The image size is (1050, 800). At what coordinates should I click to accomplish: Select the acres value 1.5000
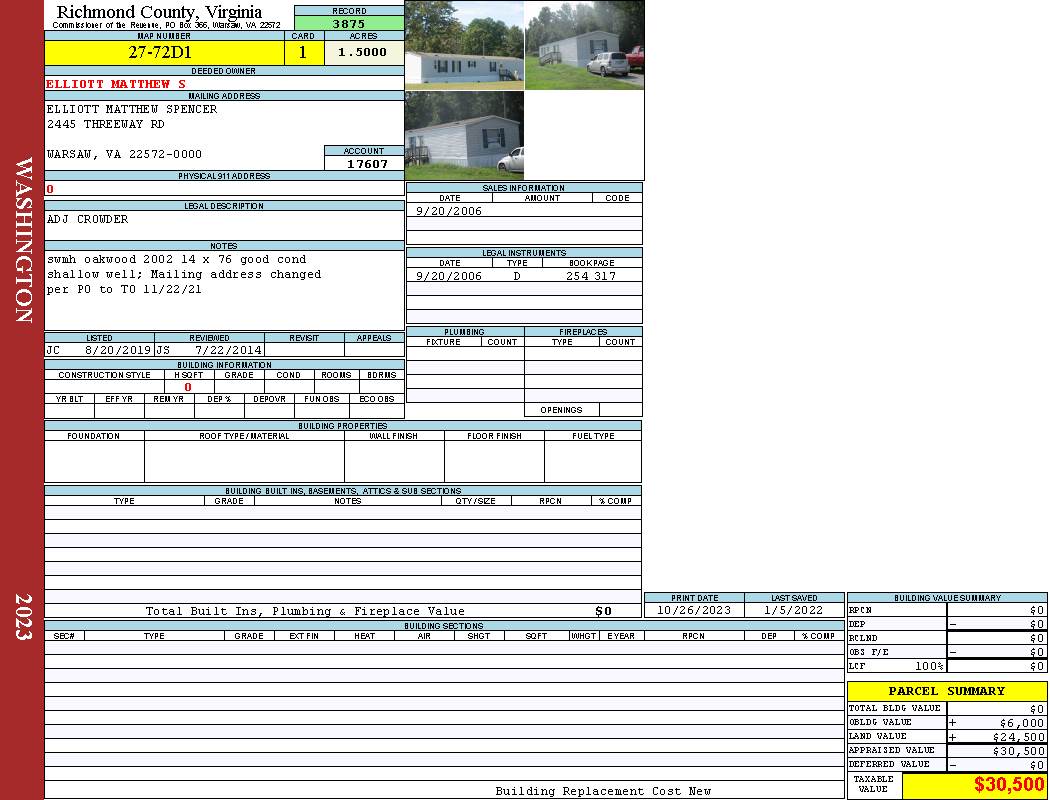362,52
